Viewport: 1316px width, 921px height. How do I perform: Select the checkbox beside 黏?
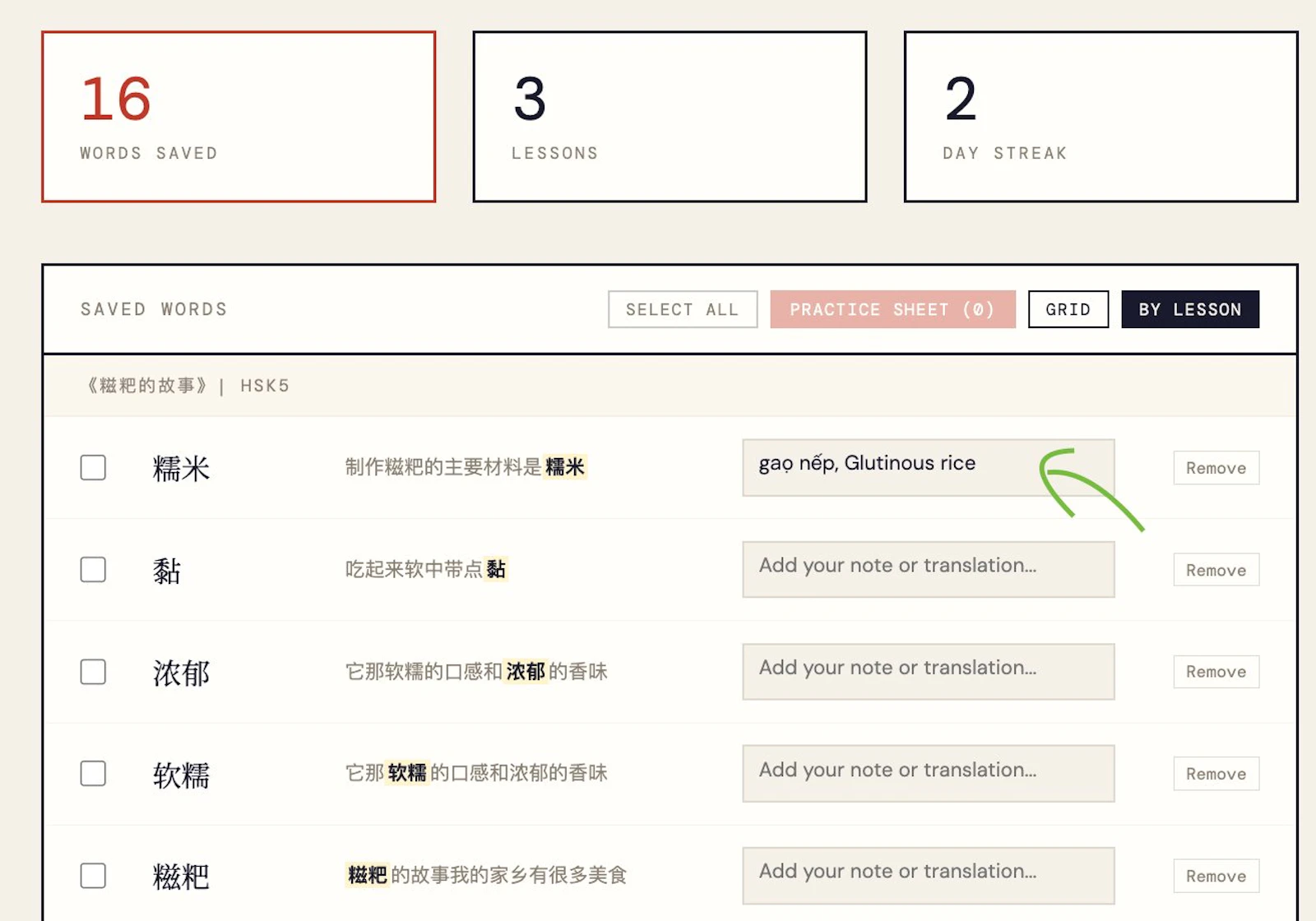click(92, 570)
